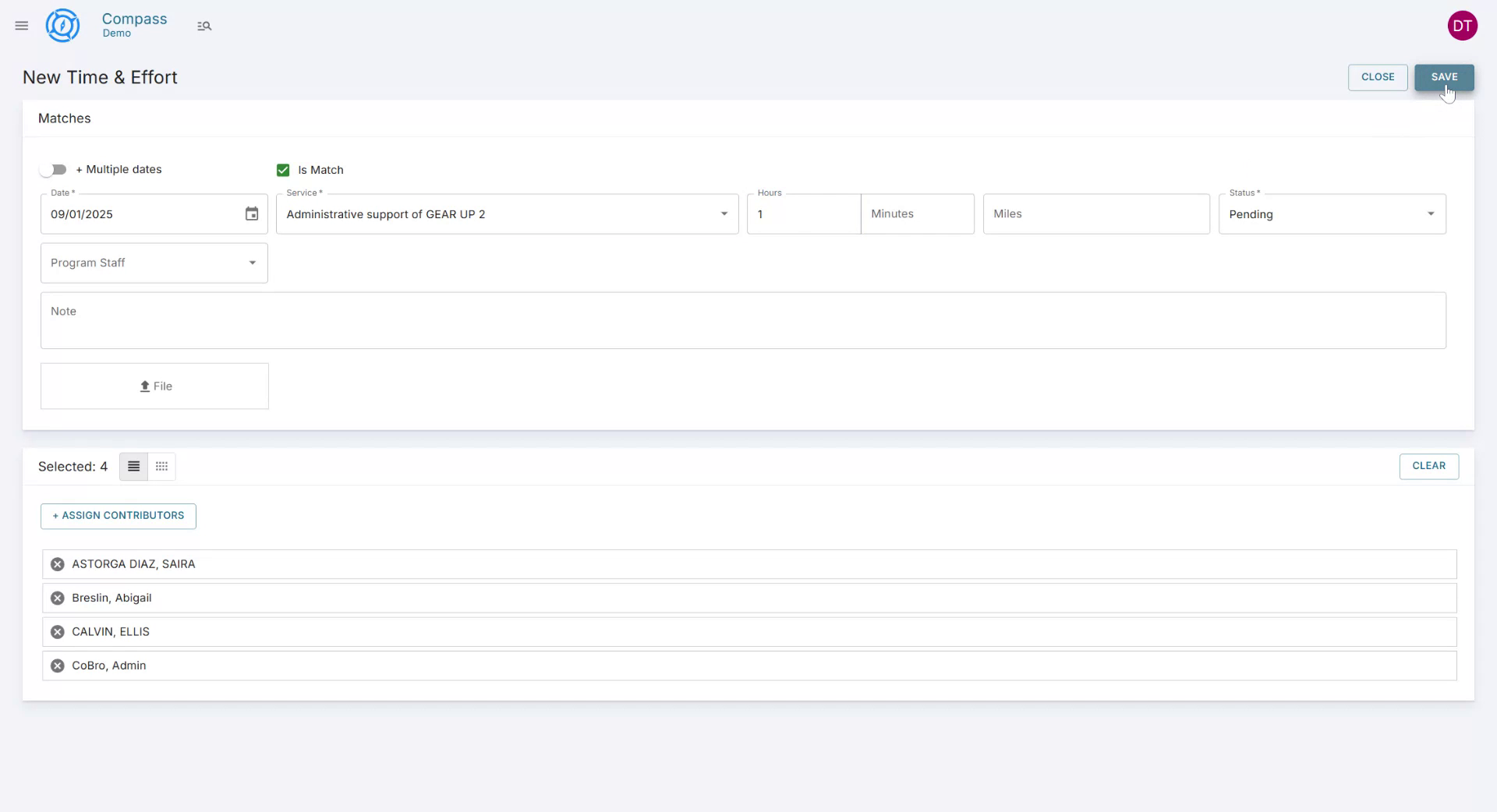The height and width of the screenshot is (812, 1497).
Task: Enable the Multiple dates toggle
Action: click(x=52, y=169)
